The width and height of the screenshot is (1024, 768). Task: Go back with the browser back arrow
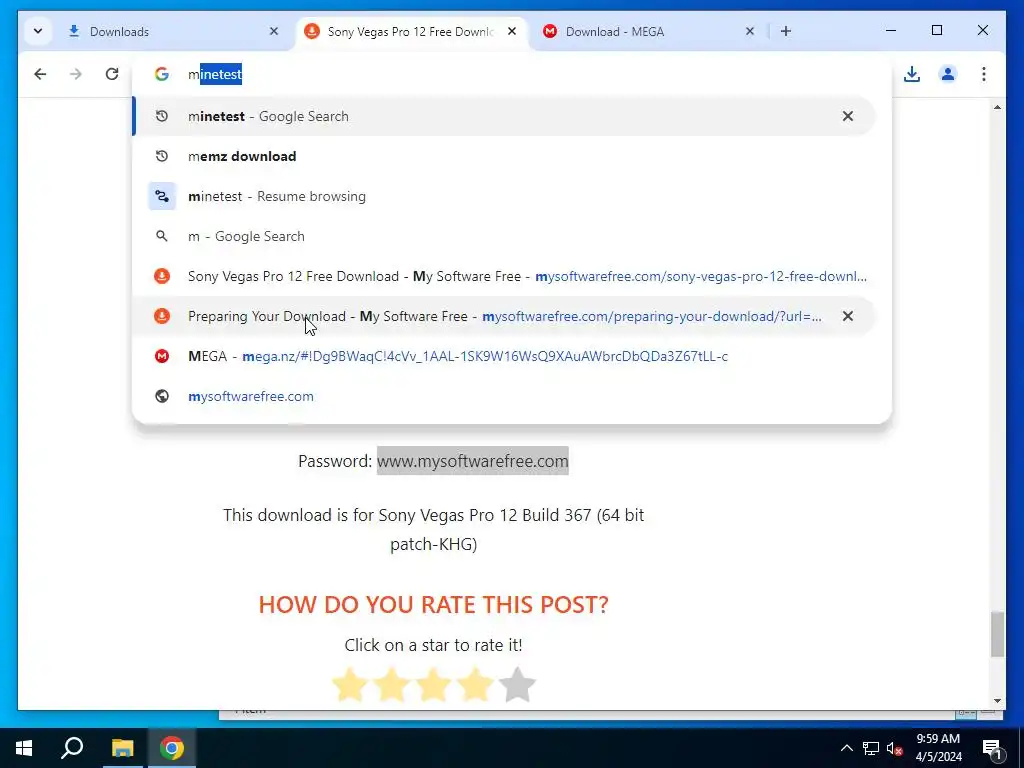40,74
